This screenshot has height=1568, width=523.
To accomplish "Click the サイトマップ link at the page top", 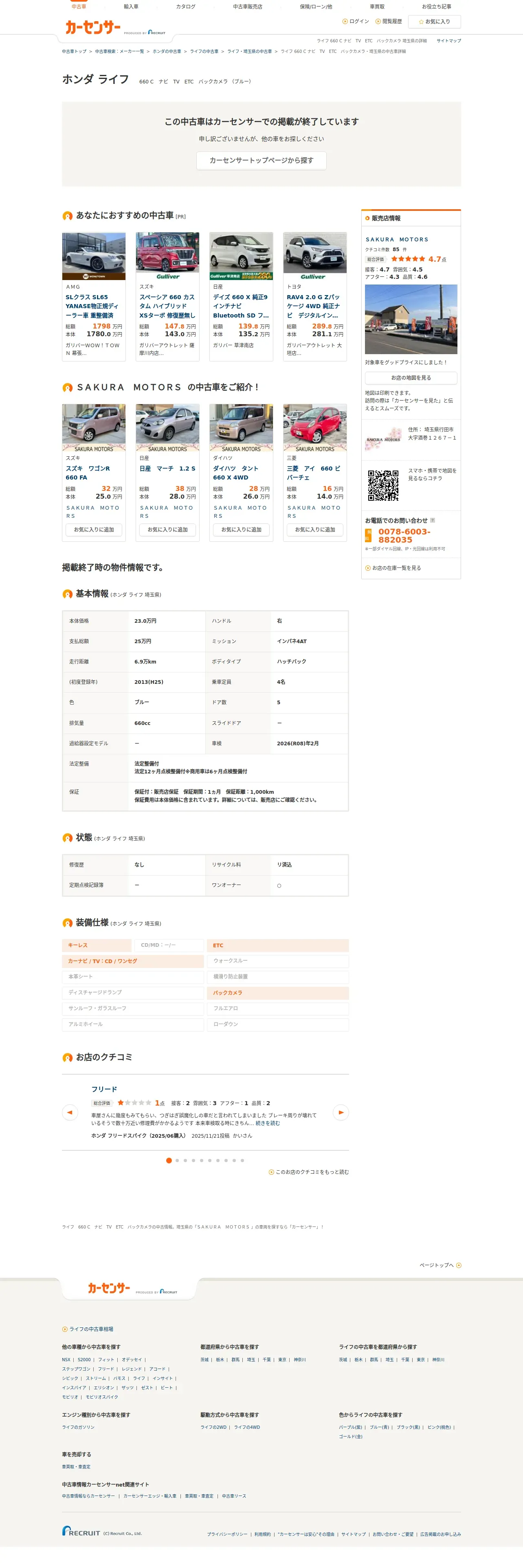I will [449, 41].
